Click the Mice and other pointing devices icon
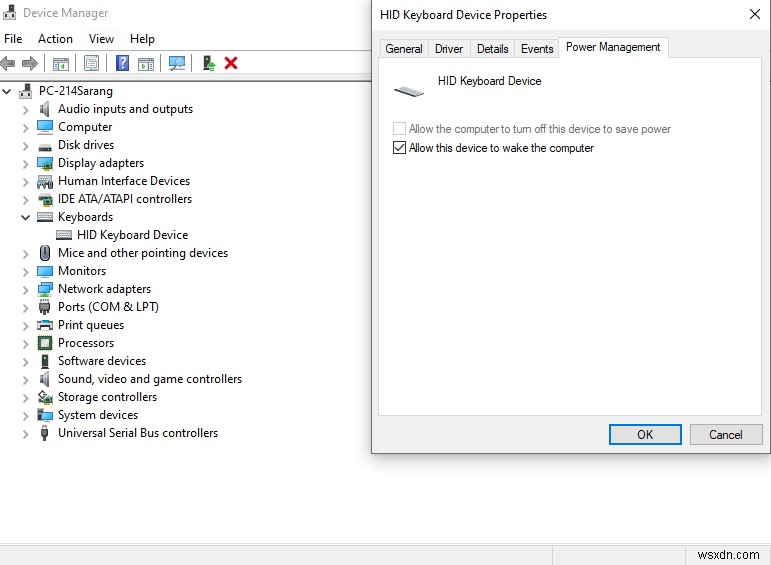 (x=45, y=253)
